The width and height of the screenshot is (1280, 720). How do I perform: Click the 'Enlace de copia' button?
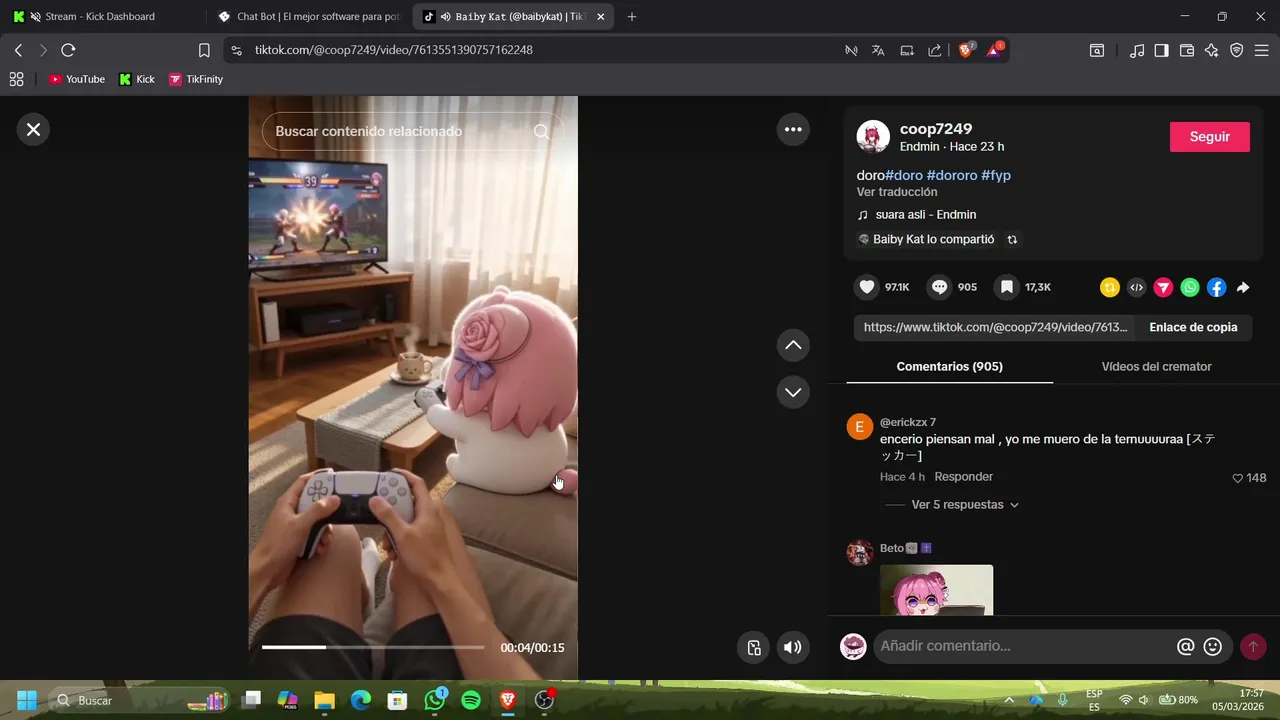click(x=1193, y=327)
